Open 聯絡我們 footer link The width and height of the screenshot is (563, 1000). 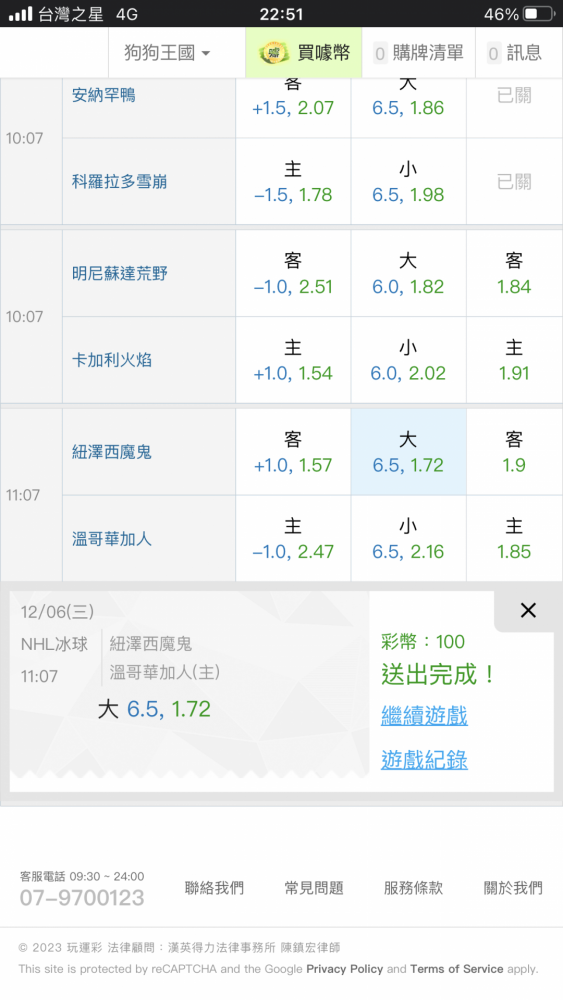[x=214, y=888]
